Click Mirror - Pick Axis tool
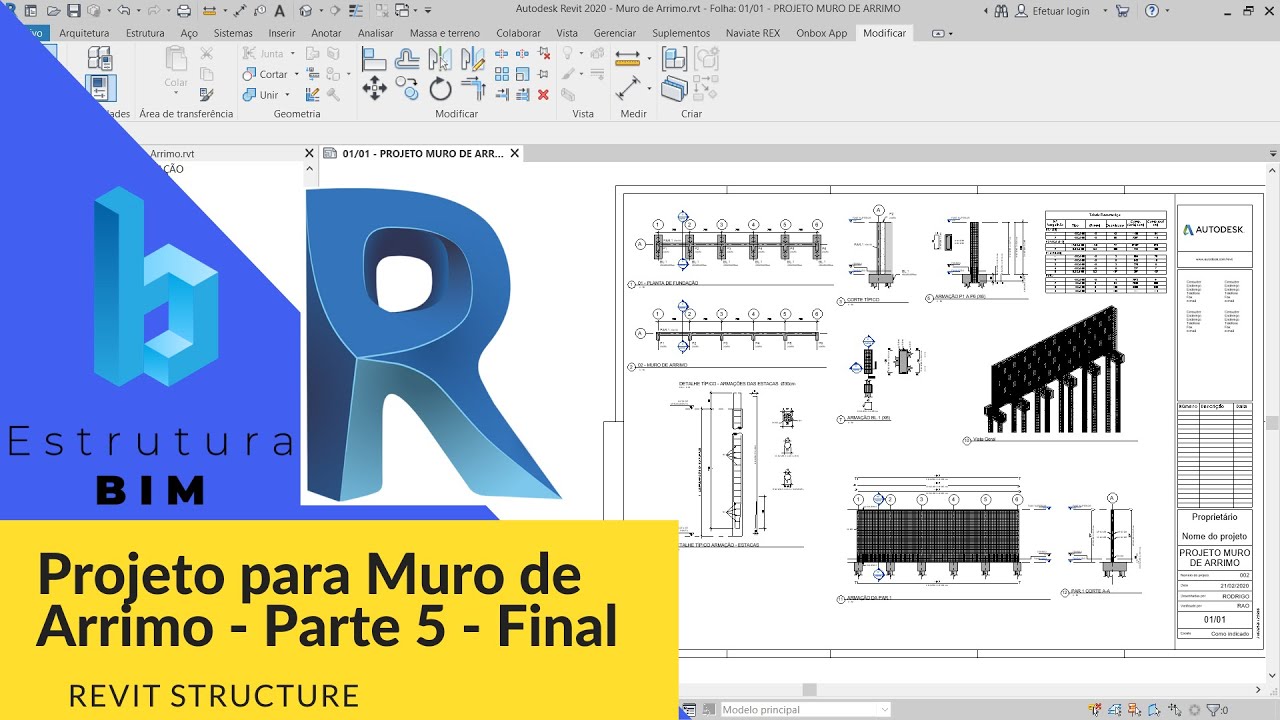 point(439,59)
